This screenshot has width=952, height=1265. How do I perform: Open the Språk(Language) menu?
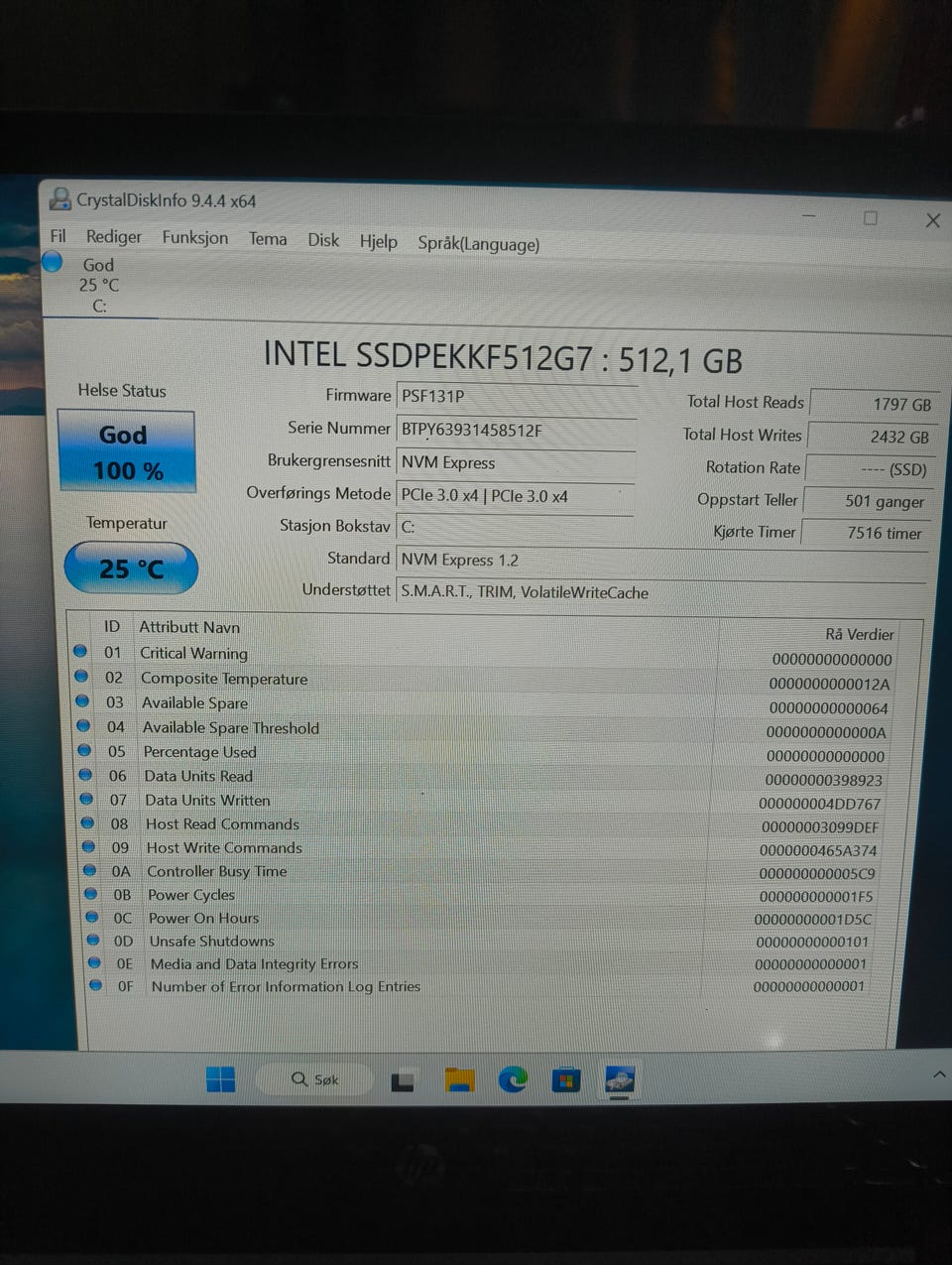pos(479,243)
